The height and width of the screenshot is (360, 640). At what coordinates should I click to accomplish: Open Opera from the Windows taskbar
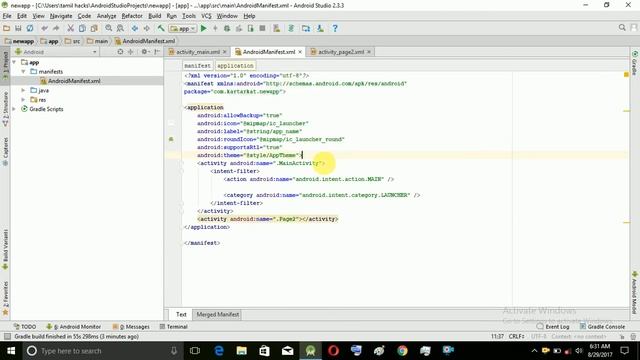[333, 351]
